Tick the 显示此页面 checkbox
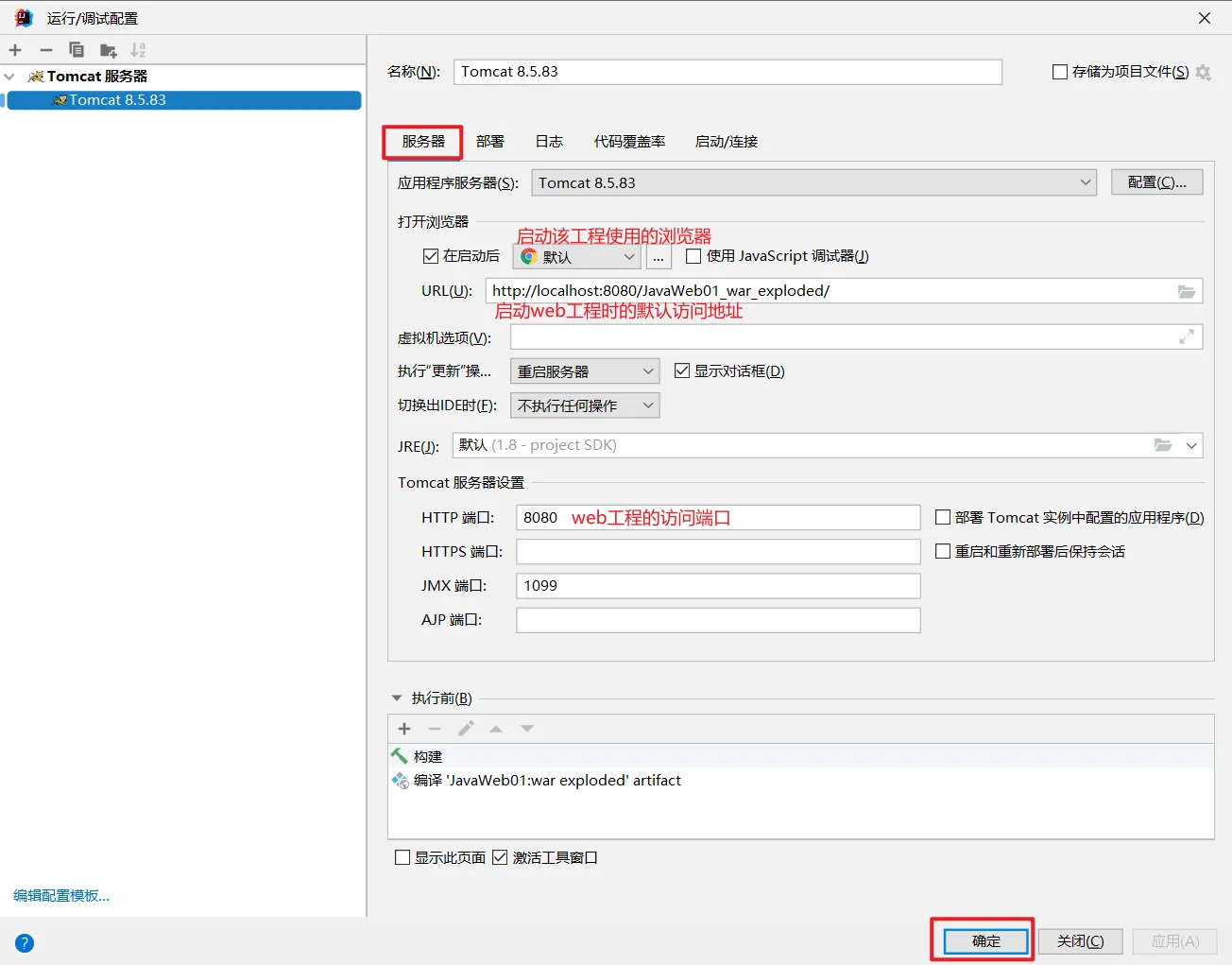Screen dimensions: 1232x965 click(x=402, y=857)
